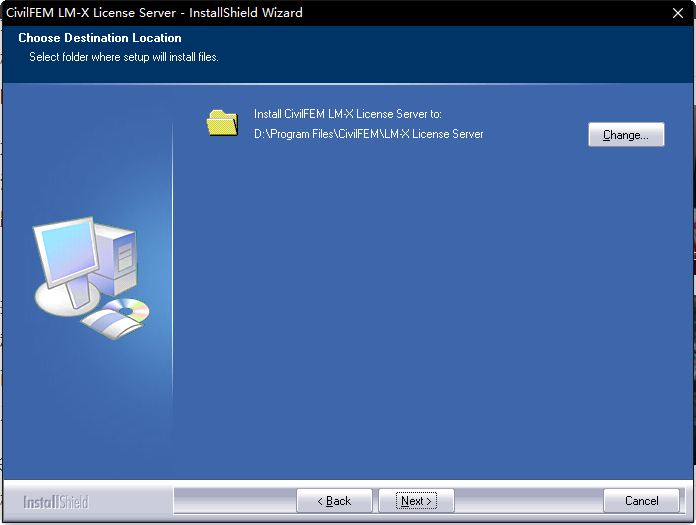Click 'Select folder where setup will install files.' text

pyautogui.click(x=124, y=57)
